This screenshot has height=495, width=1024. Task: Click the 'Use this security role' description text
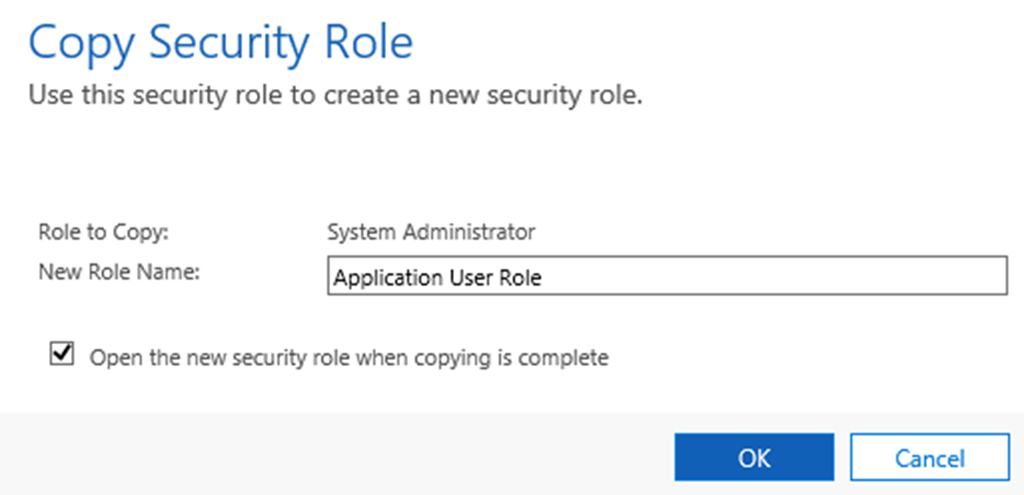[333, 97]
